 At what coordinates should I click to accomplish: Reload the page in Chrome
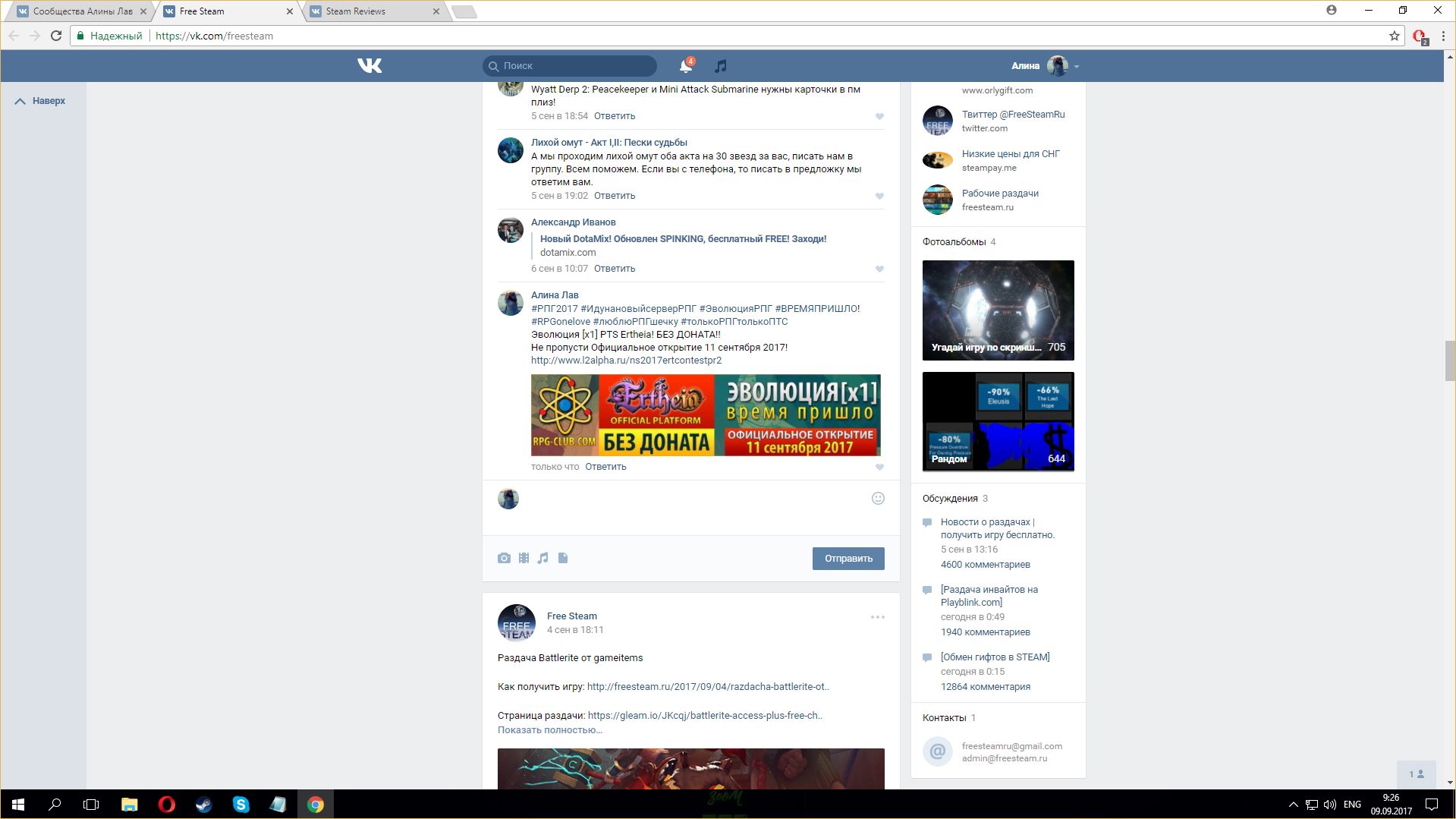click(56, 36)
